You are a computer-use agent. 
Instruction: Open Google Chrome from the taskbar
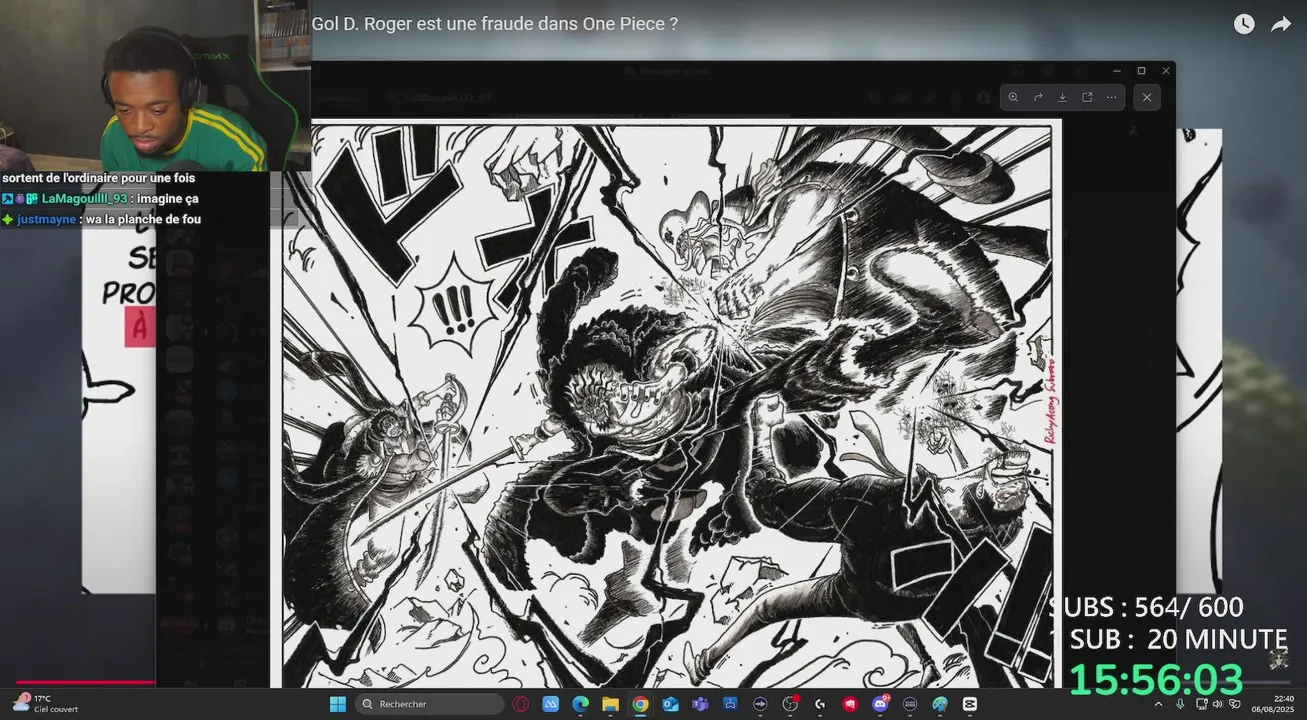coord(640,704)
